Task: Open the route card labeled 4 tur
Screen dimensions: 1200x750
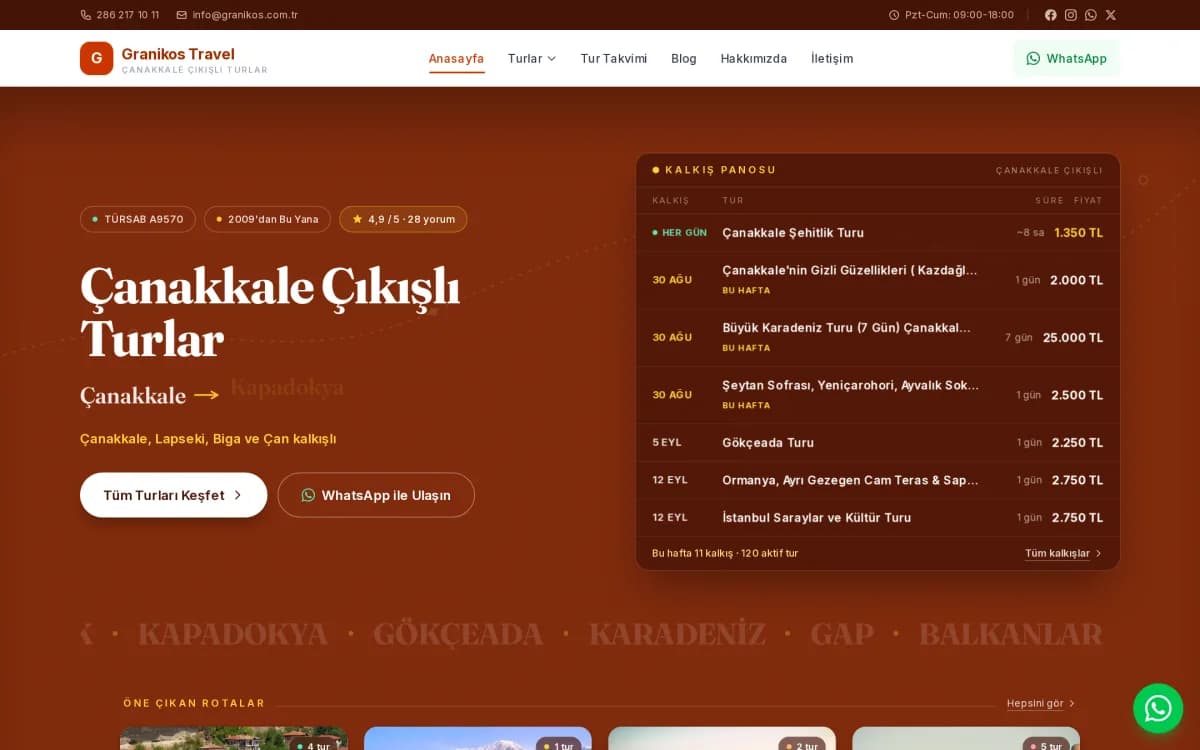Action: coord(234,739)
